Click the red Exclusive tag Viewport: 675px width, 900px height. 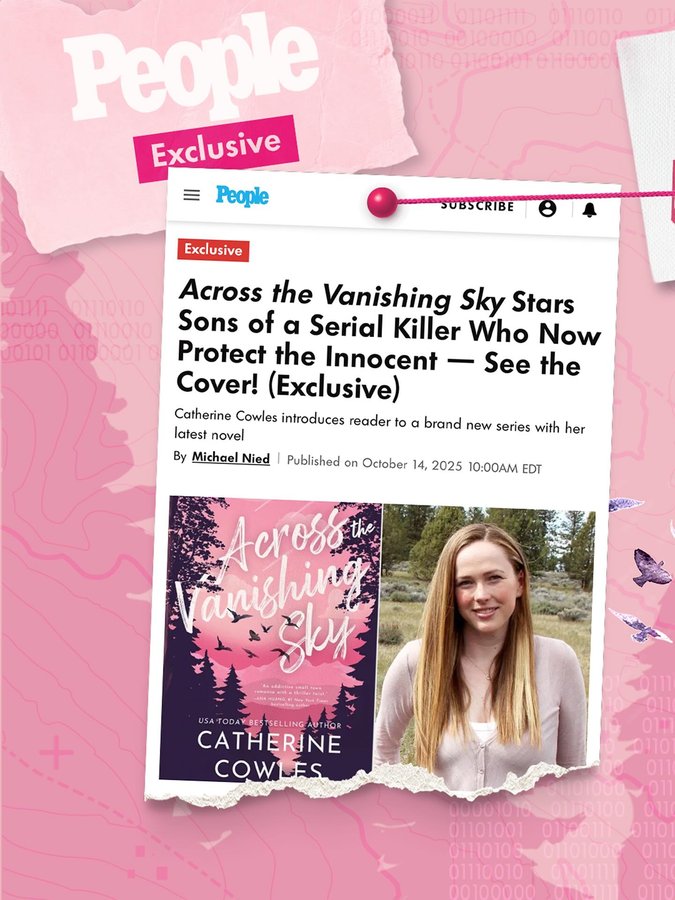[213, 250]
